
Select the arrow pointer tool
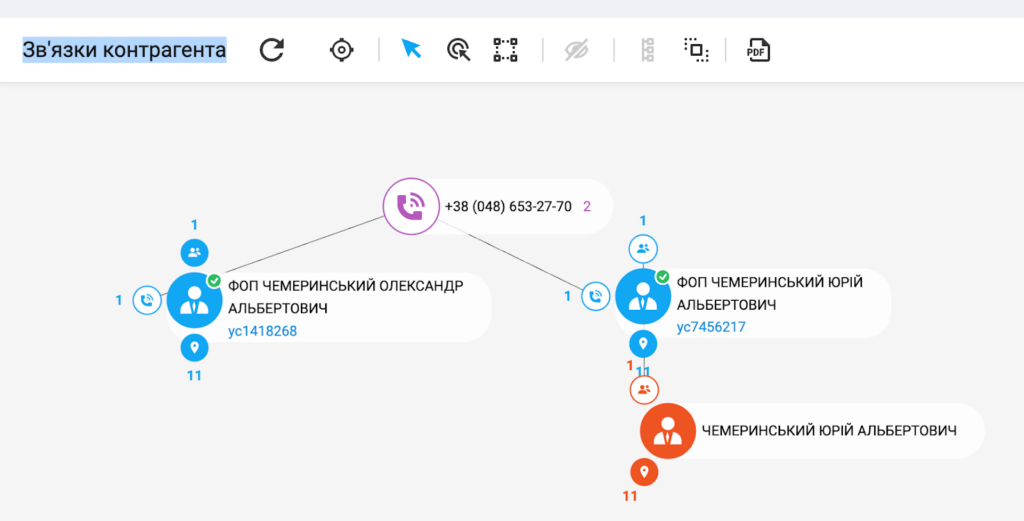(410, 49)
